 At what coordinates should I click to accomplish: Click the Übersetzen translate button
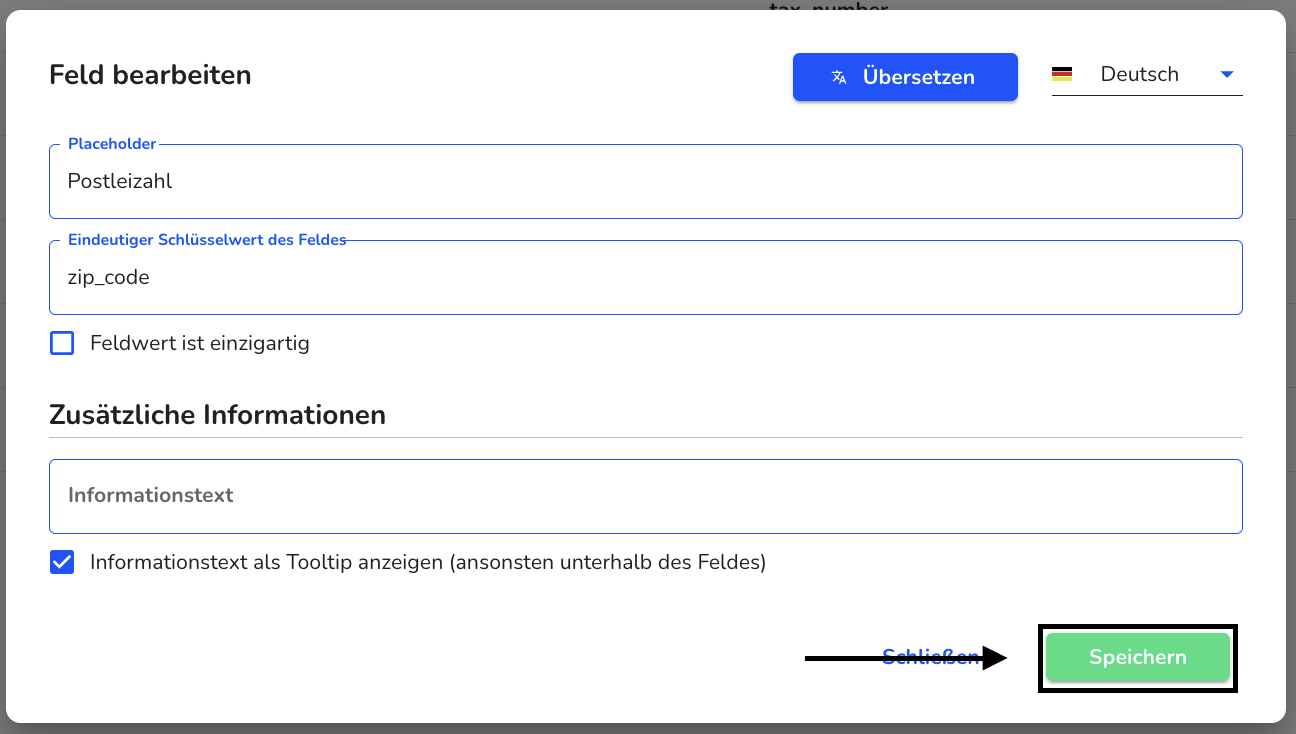pos(905,77)
